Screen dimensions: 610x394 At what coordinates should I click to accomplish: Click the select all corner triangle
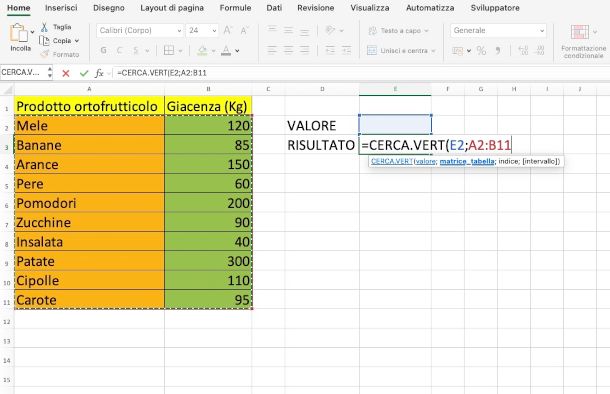(7, 90)
